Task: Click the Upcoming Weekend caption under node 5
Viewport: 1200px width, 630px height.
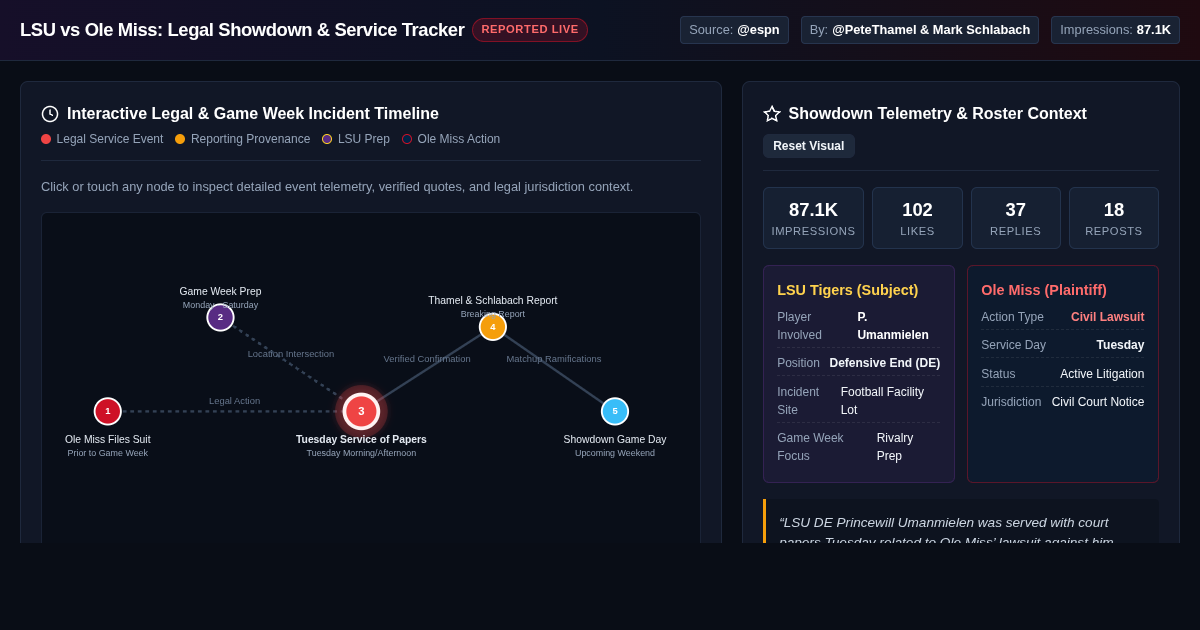Action: 615,453
